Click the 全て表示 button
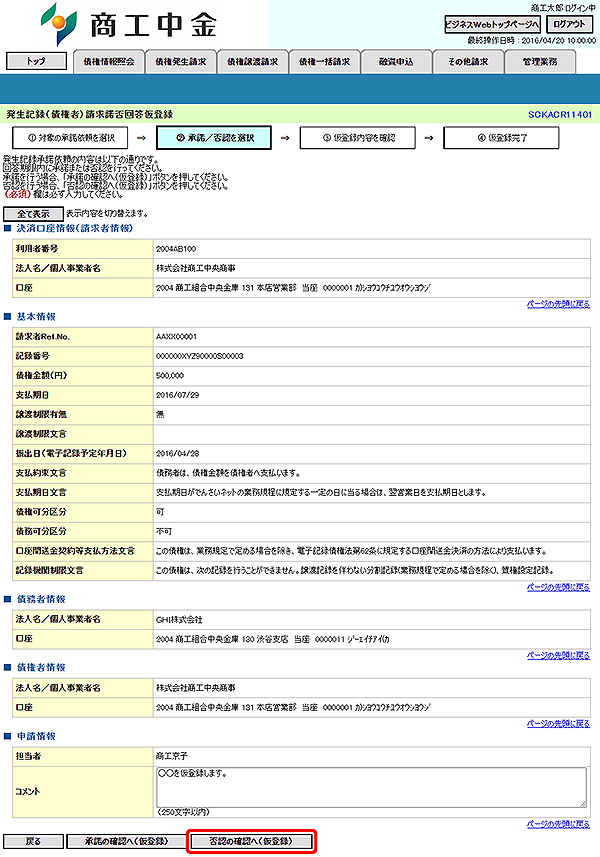Viewport: 600px width, 857px height. click(33, 214)
